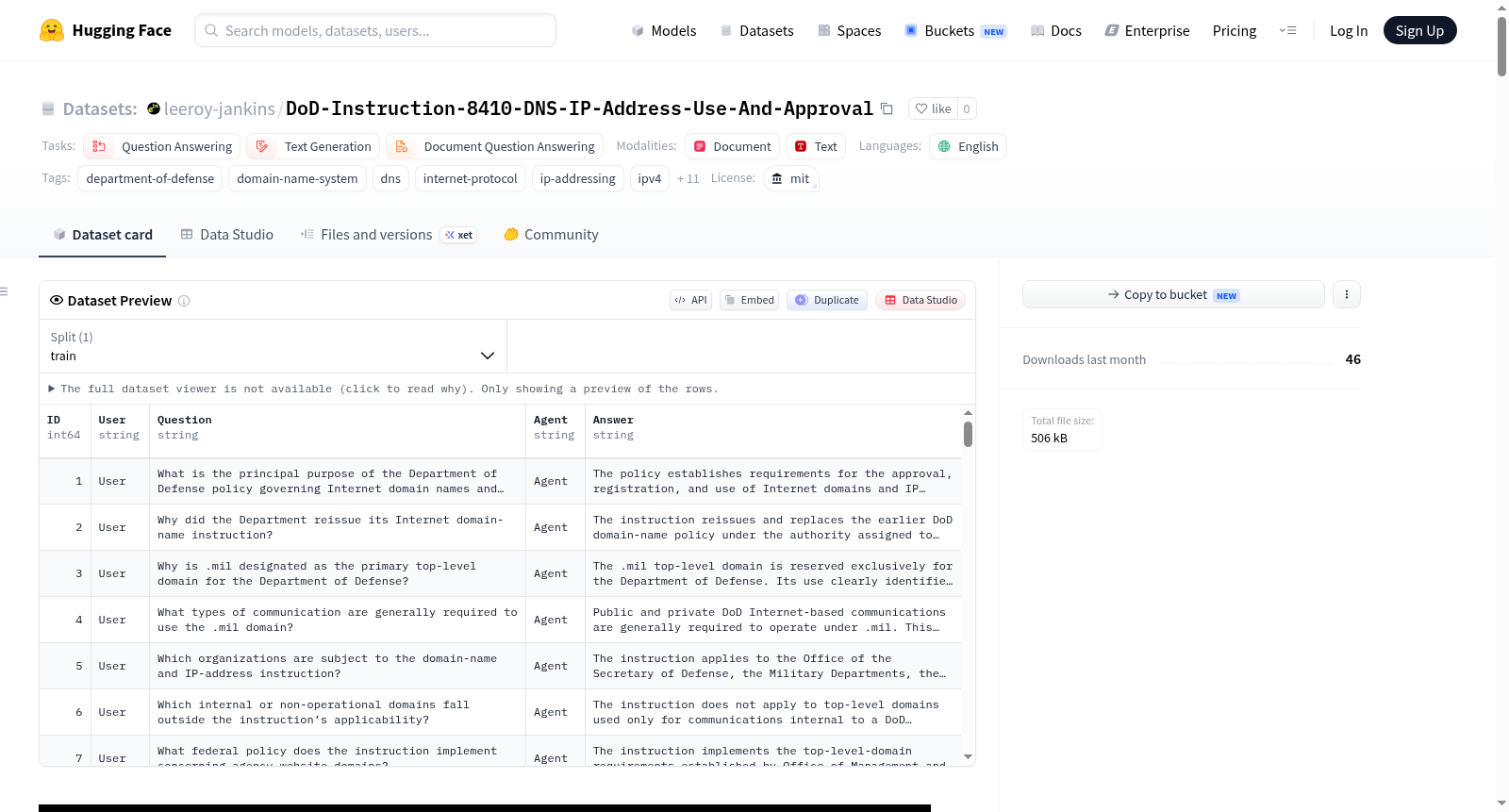The width and height of the screenshot is (1509, 812).
Task: Click Copy to bucket button
Action: [1173, 294]
